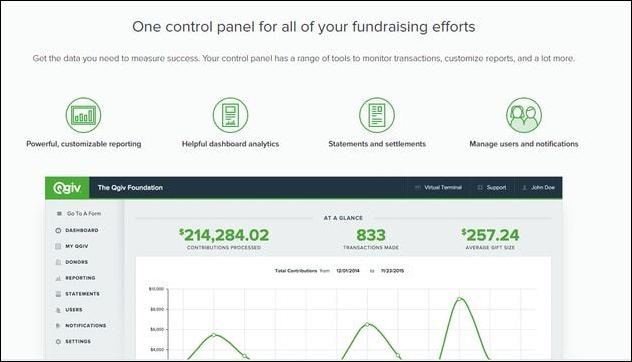Click the dashboard analytics document icon
The width and height of the screenshot is (632, 362).
(x=231, y=115)
